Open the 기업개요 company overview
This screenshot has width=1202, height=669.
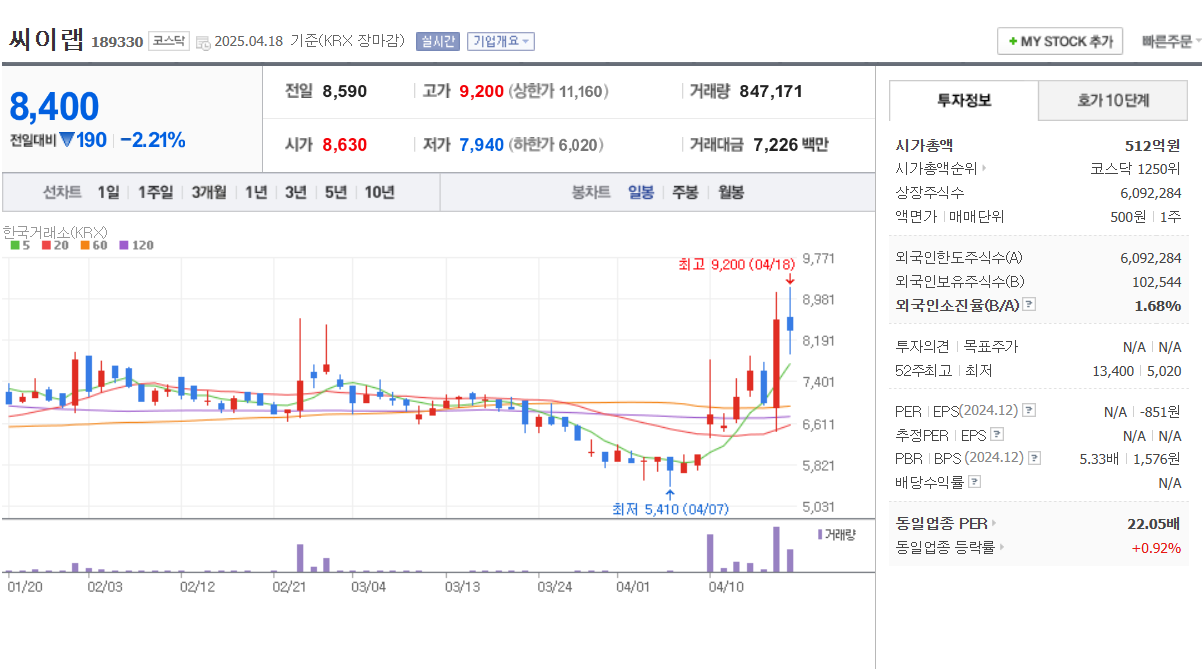tap(500, 40)
